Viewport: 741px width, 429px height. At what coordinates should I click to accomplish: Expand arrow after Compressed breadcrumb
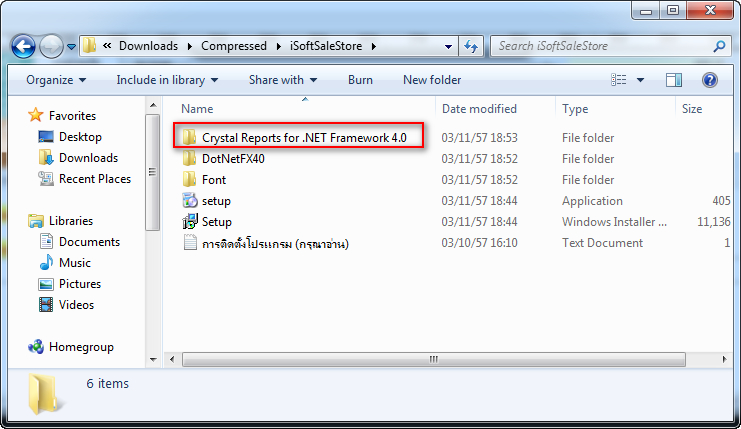click(x=278, y=46)
